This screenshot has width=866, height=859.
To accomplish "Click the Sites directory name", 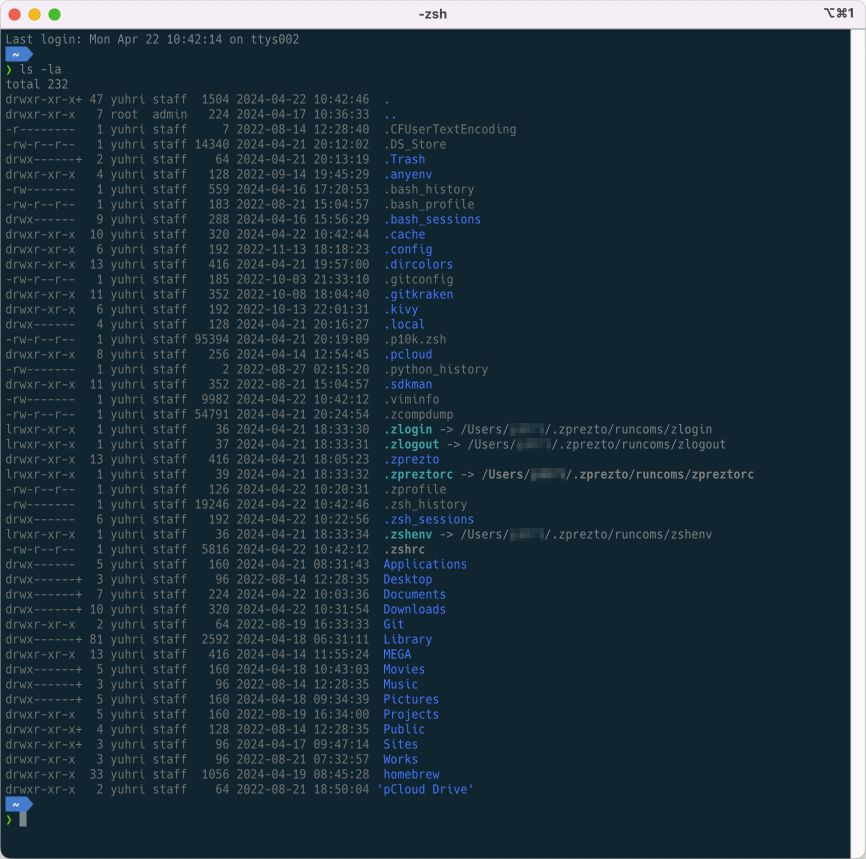I will click(401, 745).
